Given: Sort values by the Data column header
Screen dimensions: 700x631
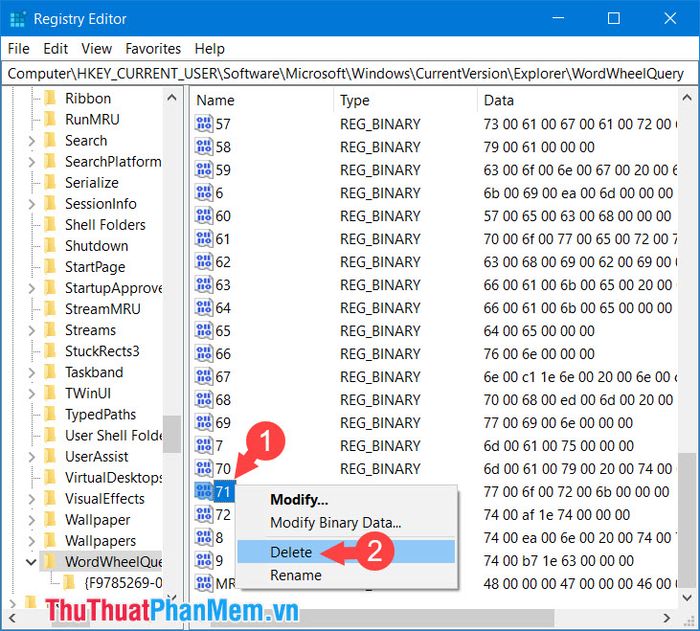Looking at the screenshot, I should click(578, 100).
